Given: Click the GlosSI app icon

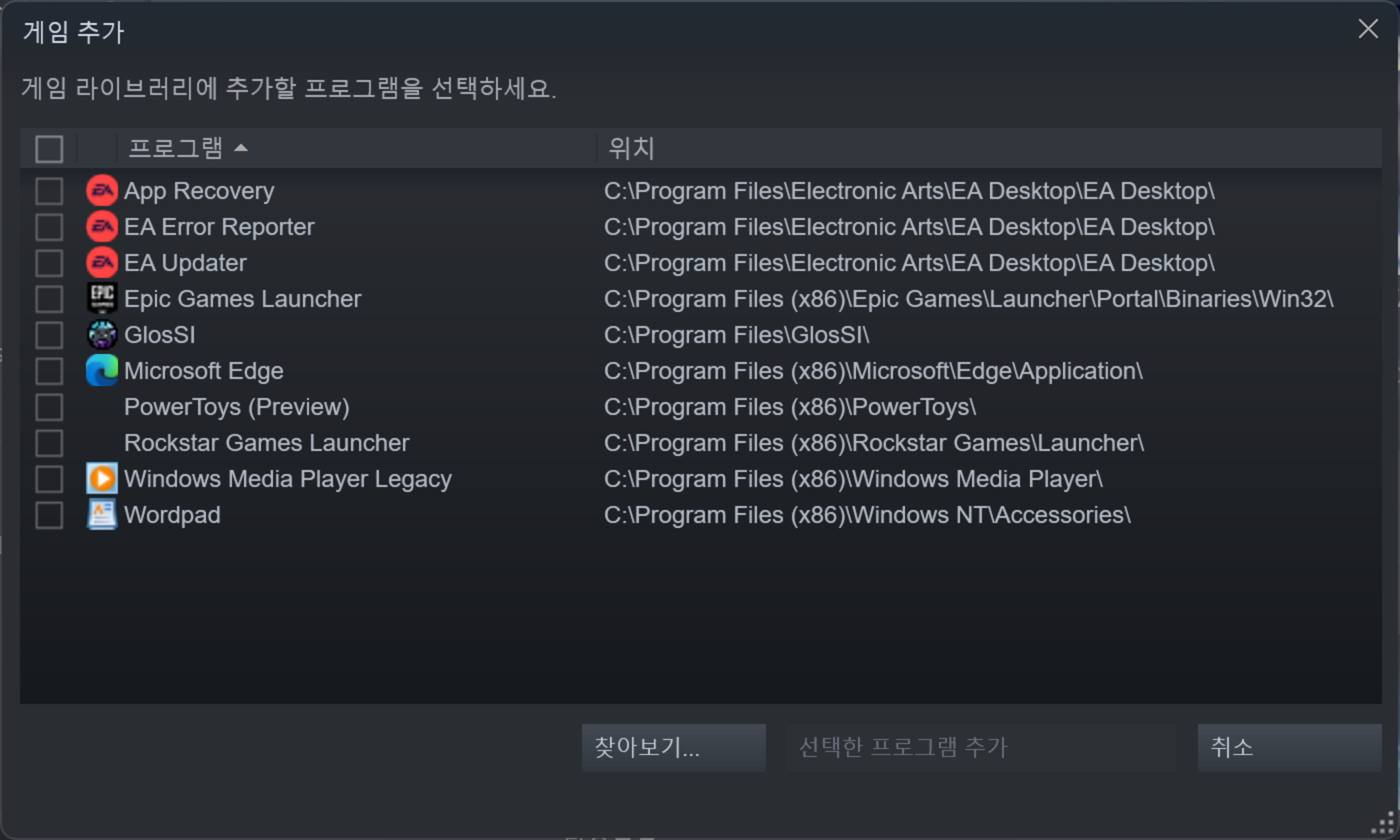Looking at the screenshot, I should (x=102, y=334).
